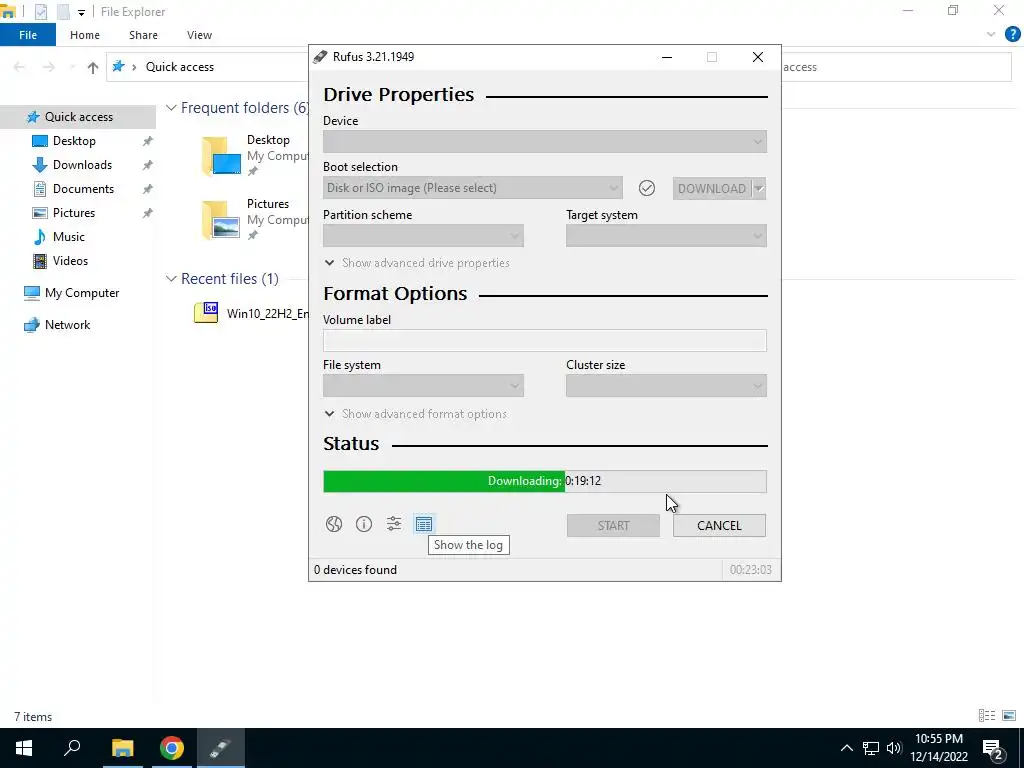The width and height of the screenshot is (1024, 768).
Task: Switch to details view in File Explorer
Action: 987,716
